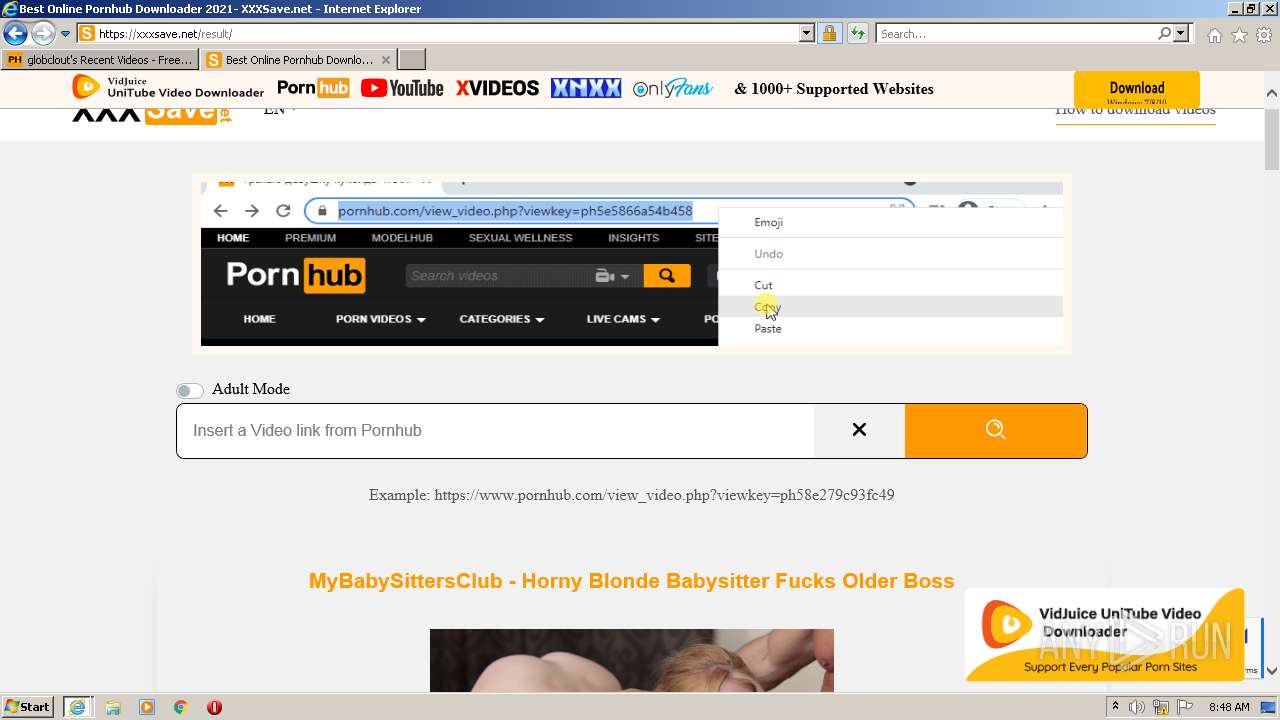Open a new blank tab
This screenshot has width=1280, height=720.
coord(412,60)
